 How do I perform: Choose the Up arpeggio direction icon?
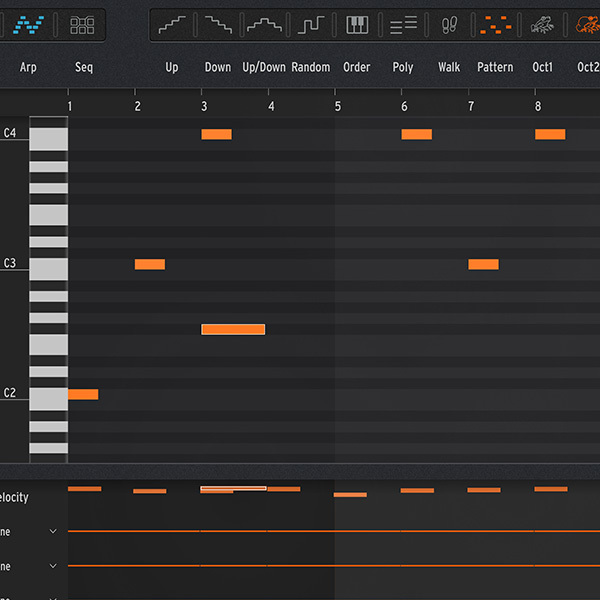click(x=172, y=25)
